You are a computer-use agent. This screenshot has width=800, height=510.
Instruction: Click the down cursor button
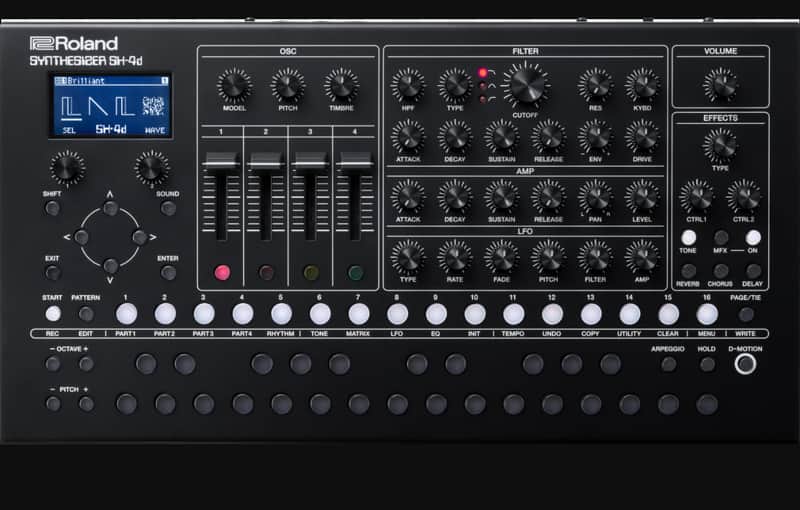click(111, 266)
